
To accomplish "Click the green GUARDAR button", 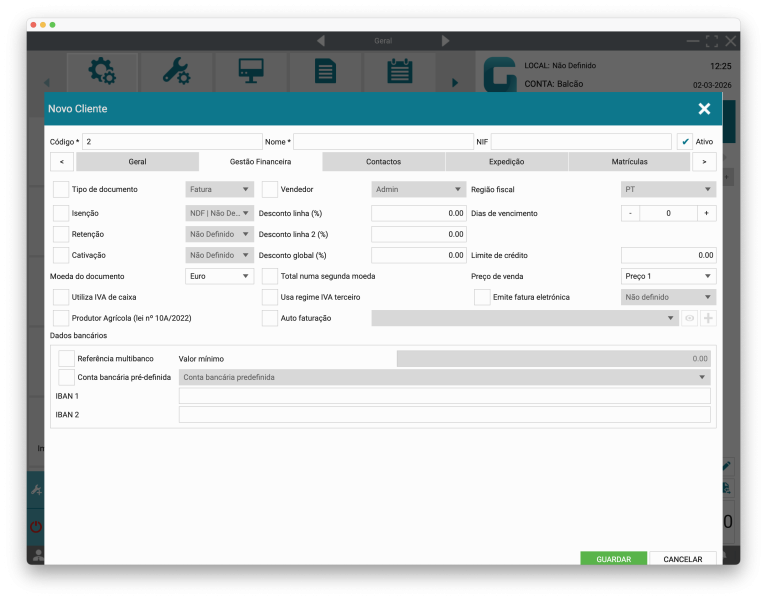I will pos(613,559).
